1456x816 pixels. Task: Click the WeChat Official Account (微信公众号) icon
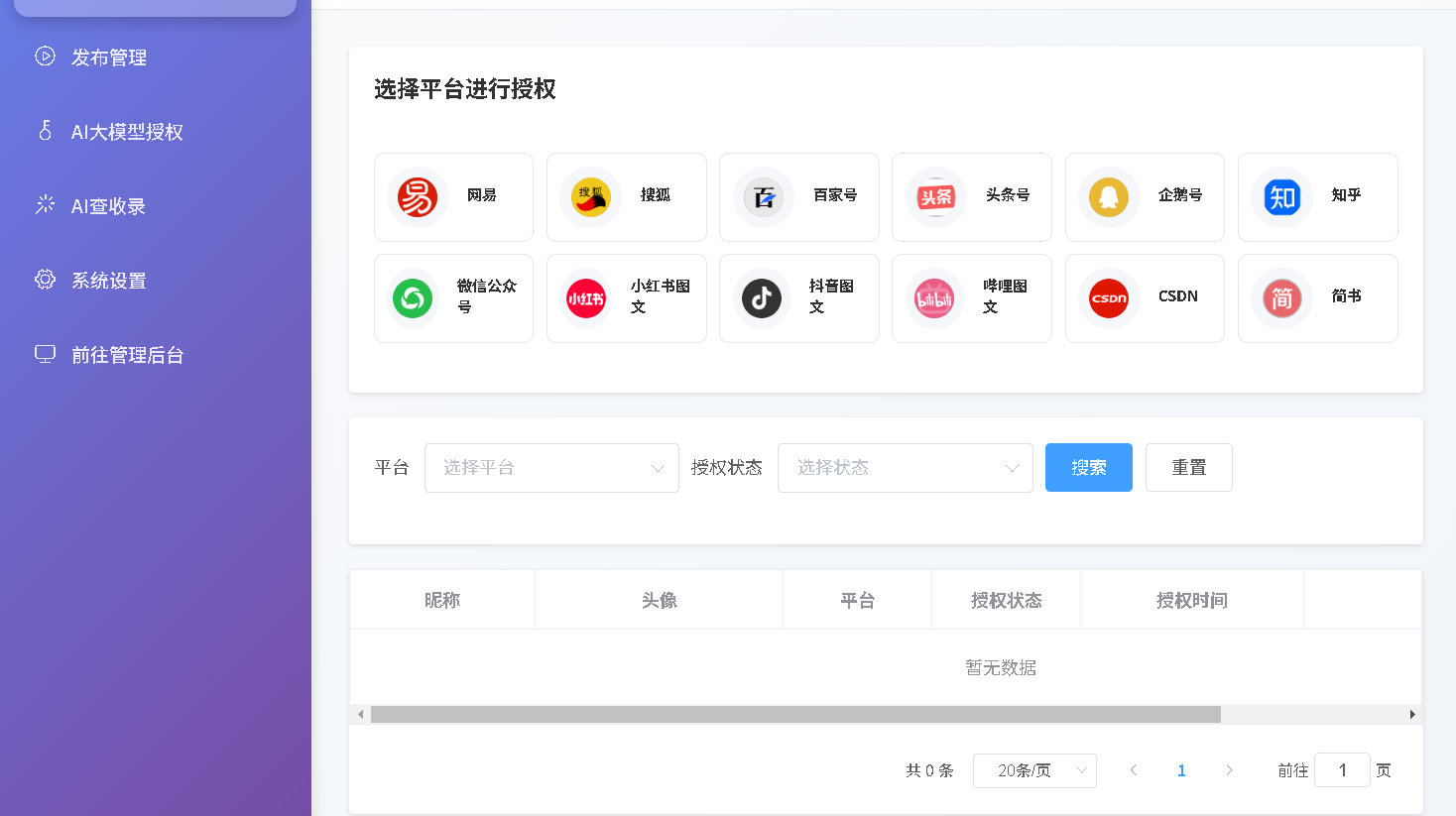click(x=413, y=298)
